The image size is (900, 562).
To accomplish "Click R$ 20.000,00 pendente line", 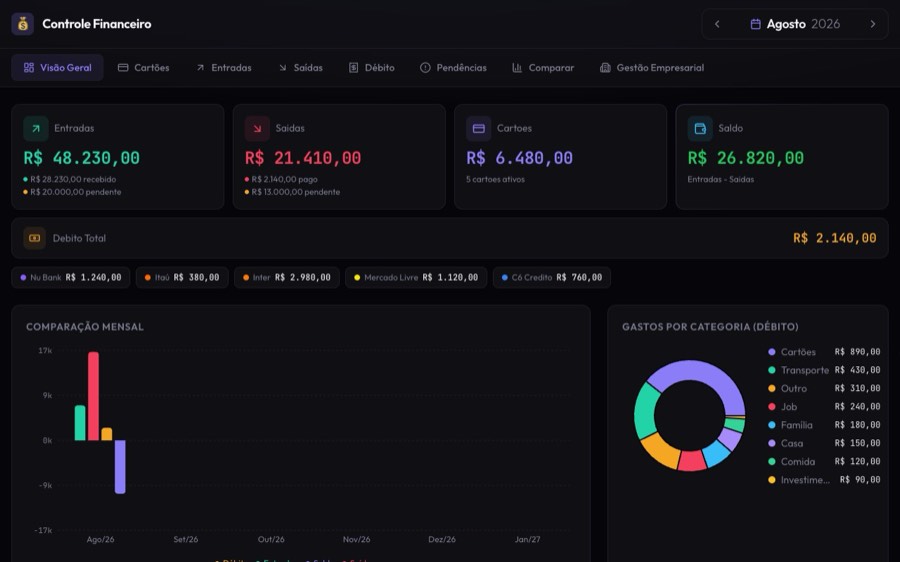I will click(x=72, y=192).
